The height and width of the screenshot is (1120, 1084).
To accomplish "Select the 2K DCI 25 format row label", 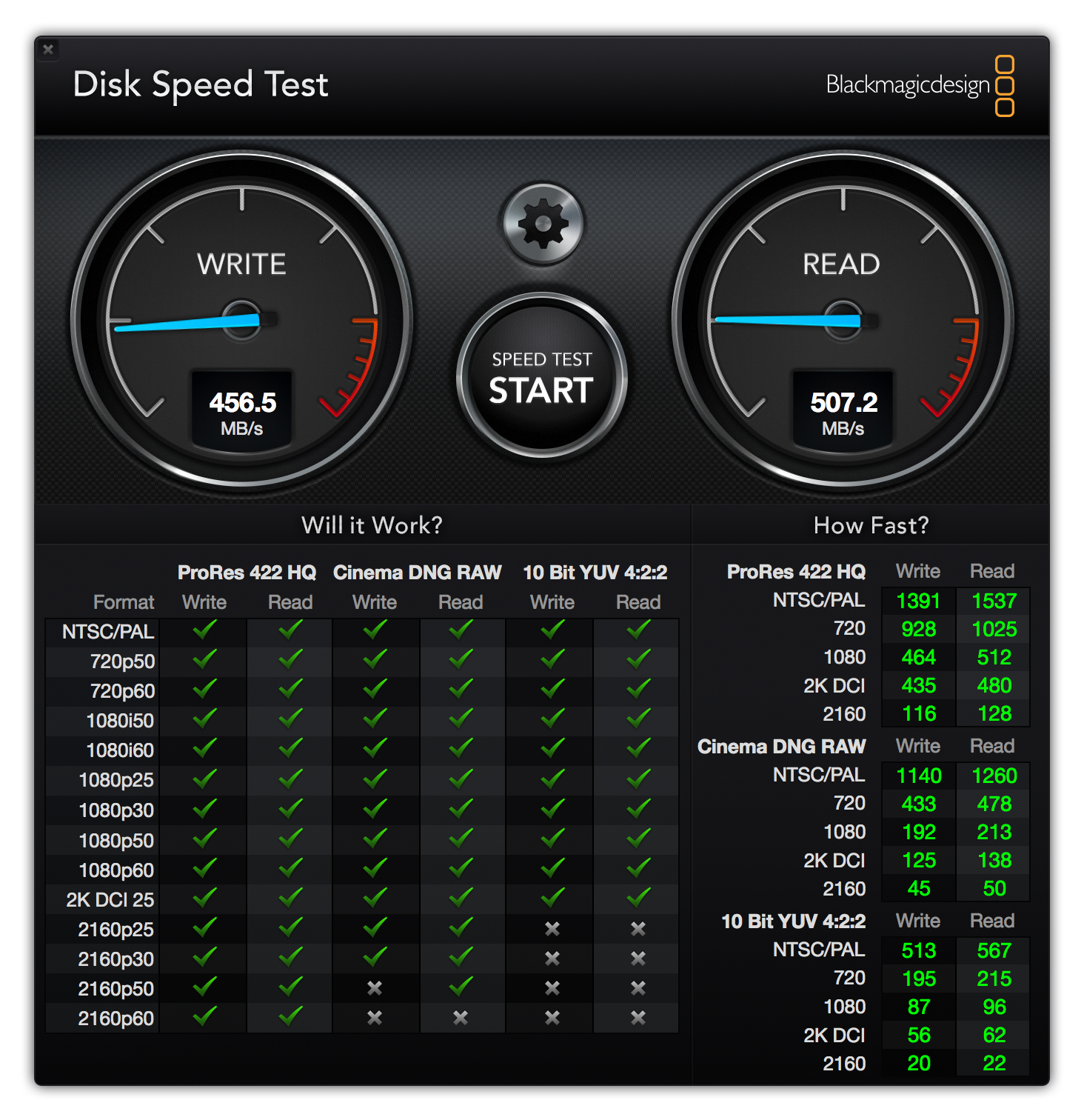I will [x=110, y=900].
